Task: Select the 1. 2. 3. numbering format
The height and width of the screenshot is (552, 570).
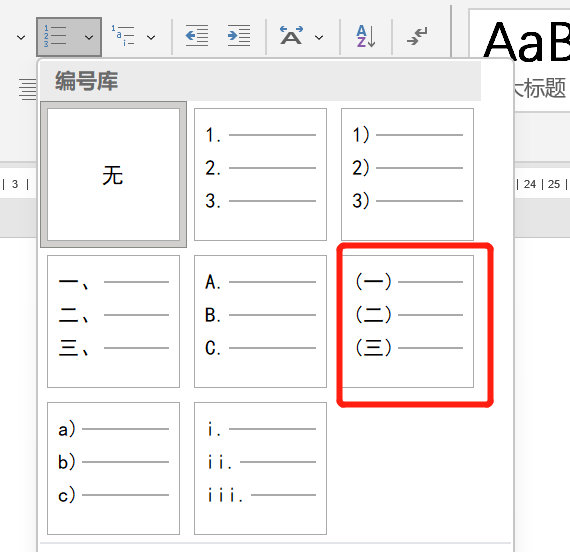Action: pyautogui.click(x=260, y=175)
